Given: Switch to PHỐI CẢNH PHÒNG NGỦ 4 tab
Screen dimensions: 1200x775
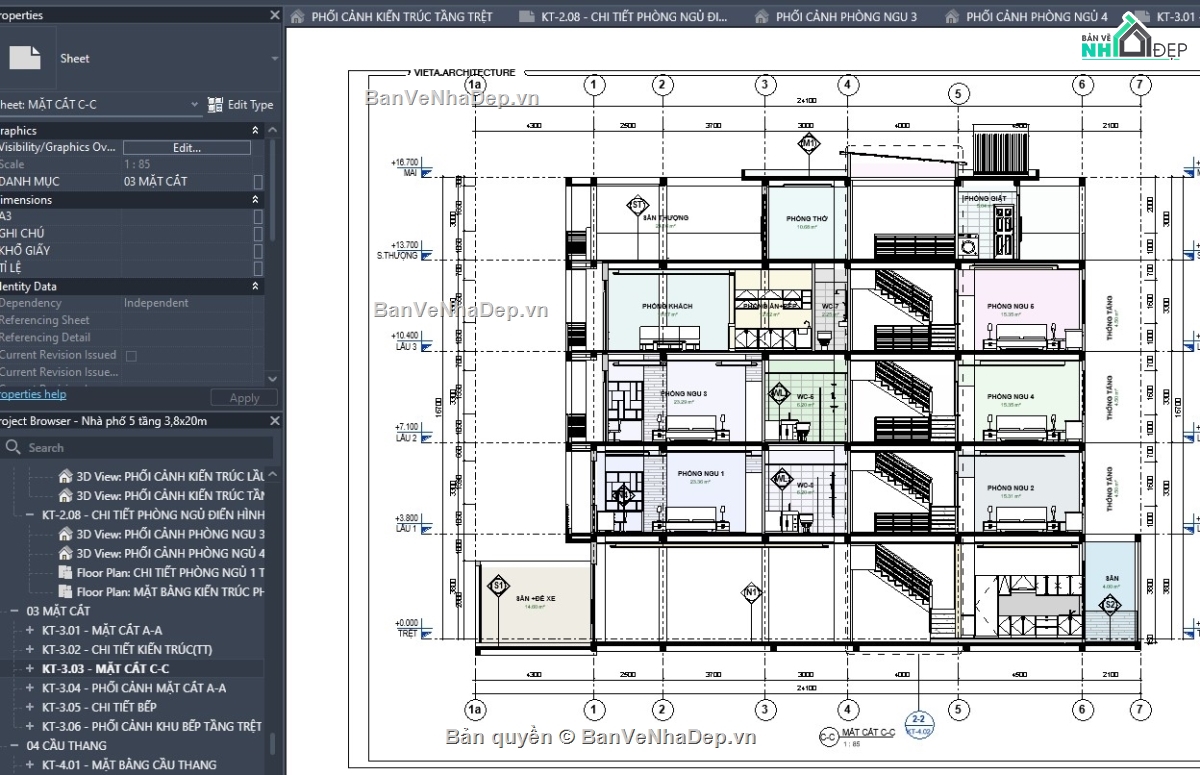Looking at the screenshot, I should coord(1026,17).
